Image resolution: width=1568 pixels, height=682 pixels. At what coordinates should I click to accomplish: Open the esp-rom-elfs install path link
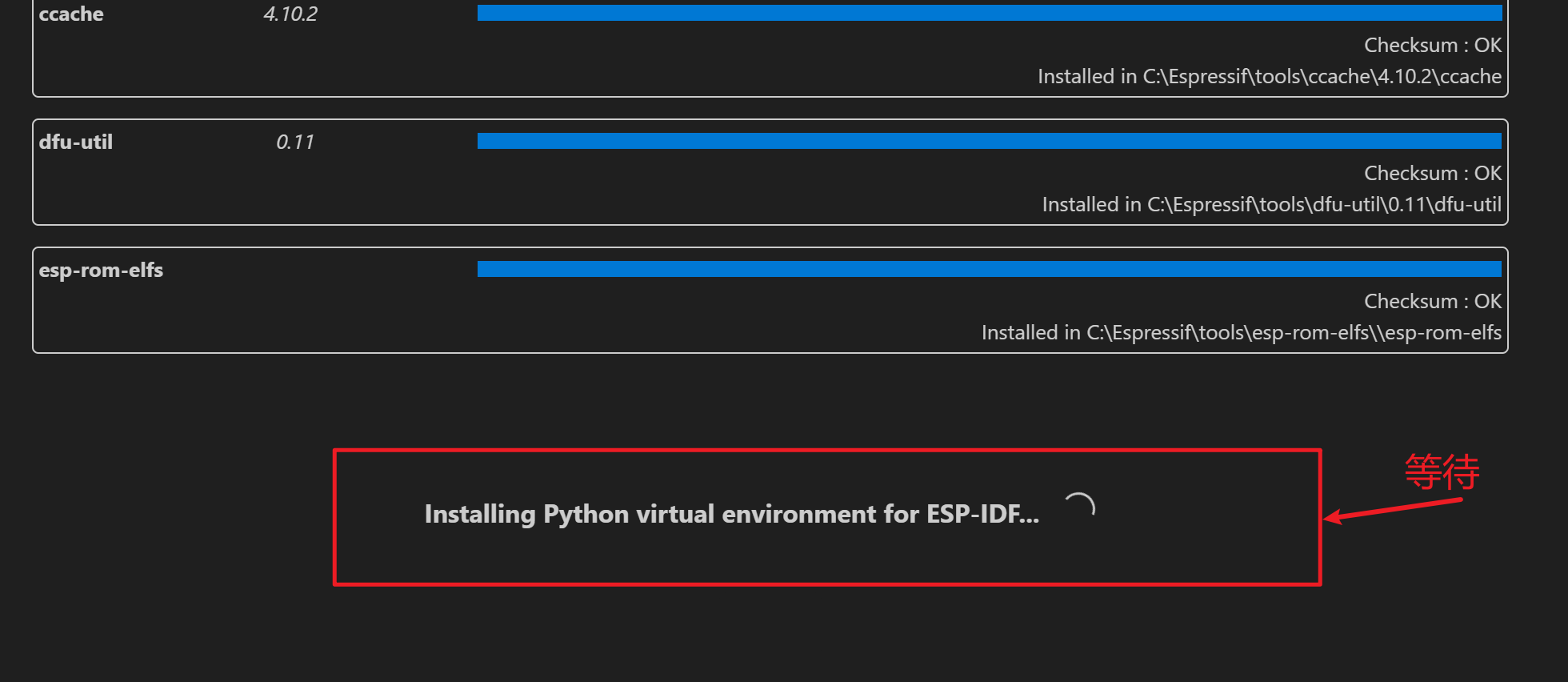[x=1242, y=332]
